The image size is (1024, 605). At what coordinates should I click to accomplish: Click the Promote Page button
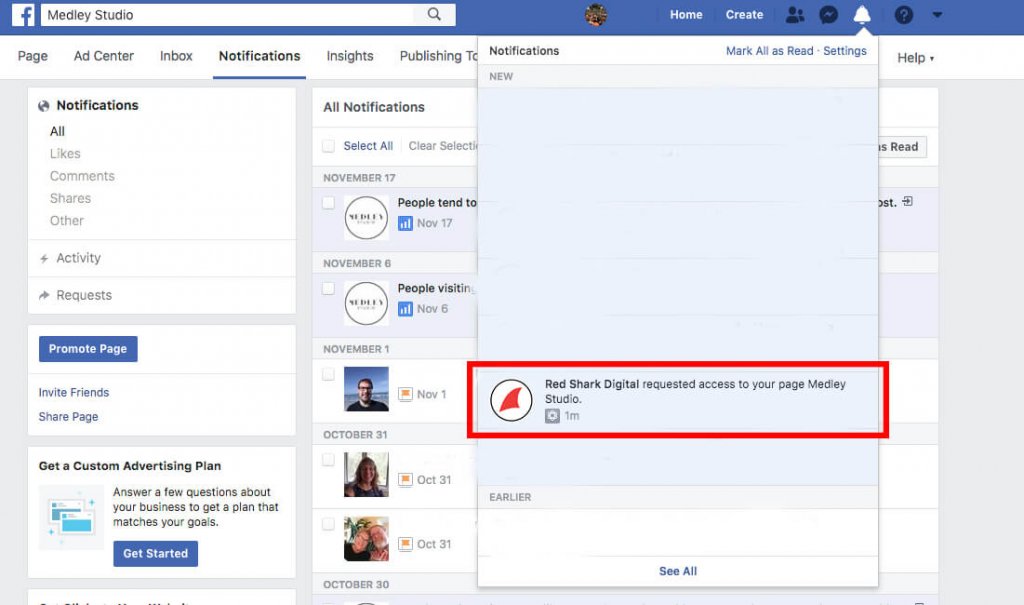(87, 349)
